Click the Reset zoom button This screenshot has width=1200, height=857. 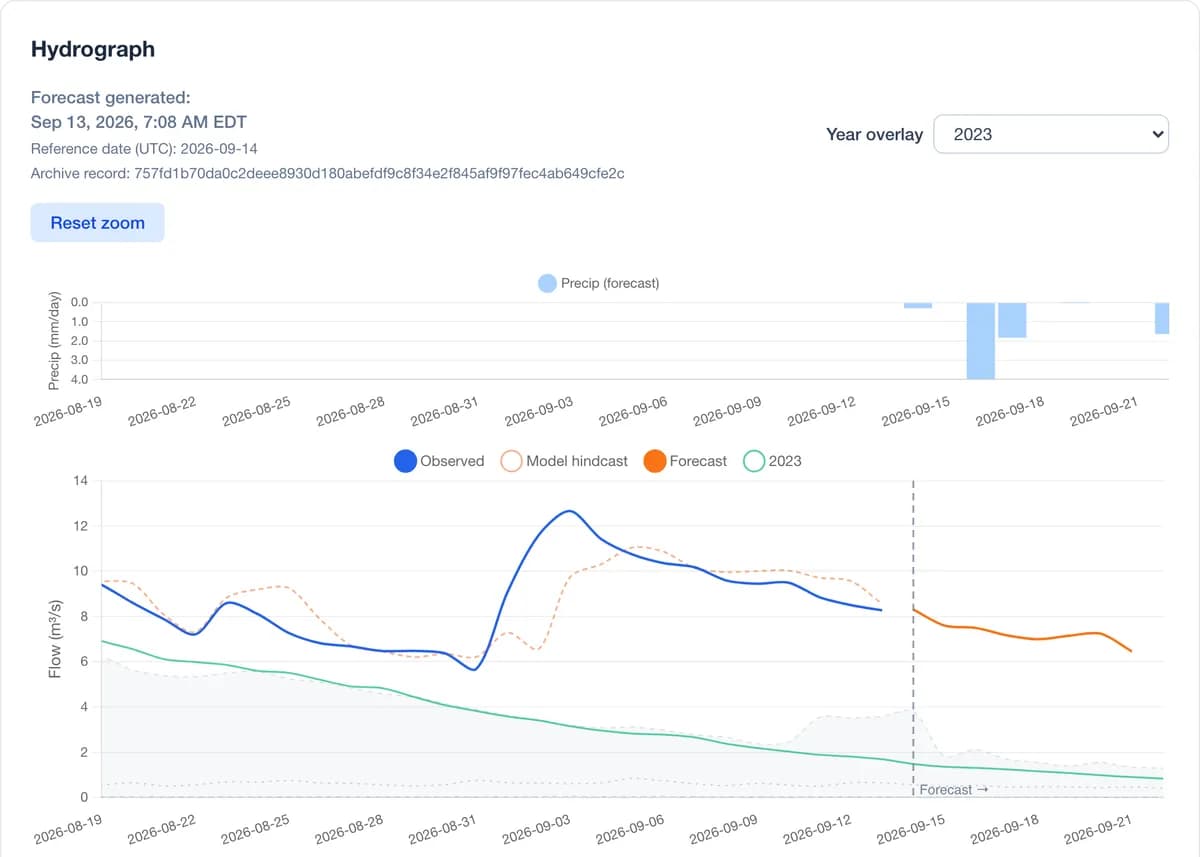click(97, 223)
